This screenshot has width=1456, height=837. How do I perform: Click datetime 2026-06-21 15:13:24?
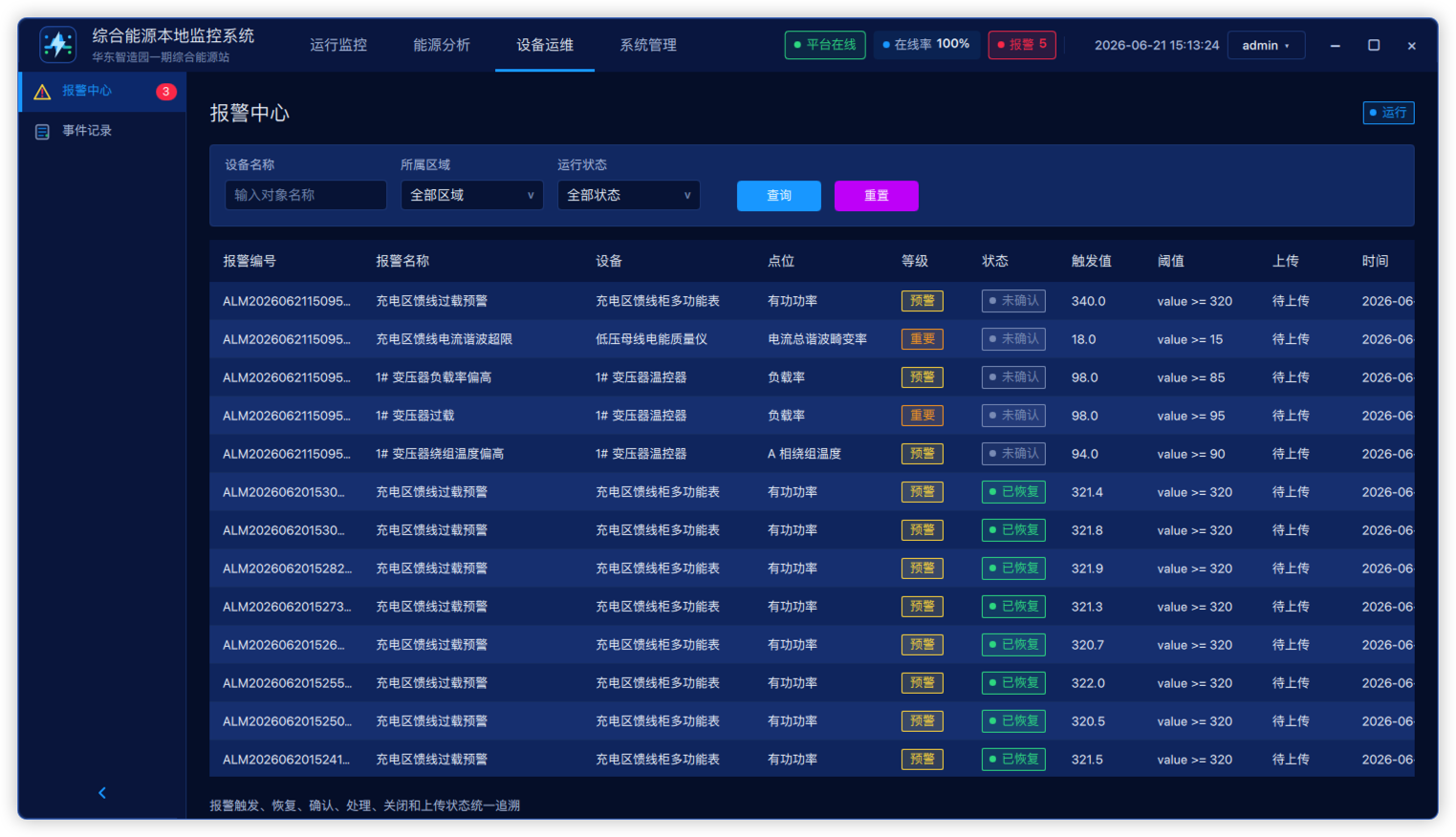1157,45
